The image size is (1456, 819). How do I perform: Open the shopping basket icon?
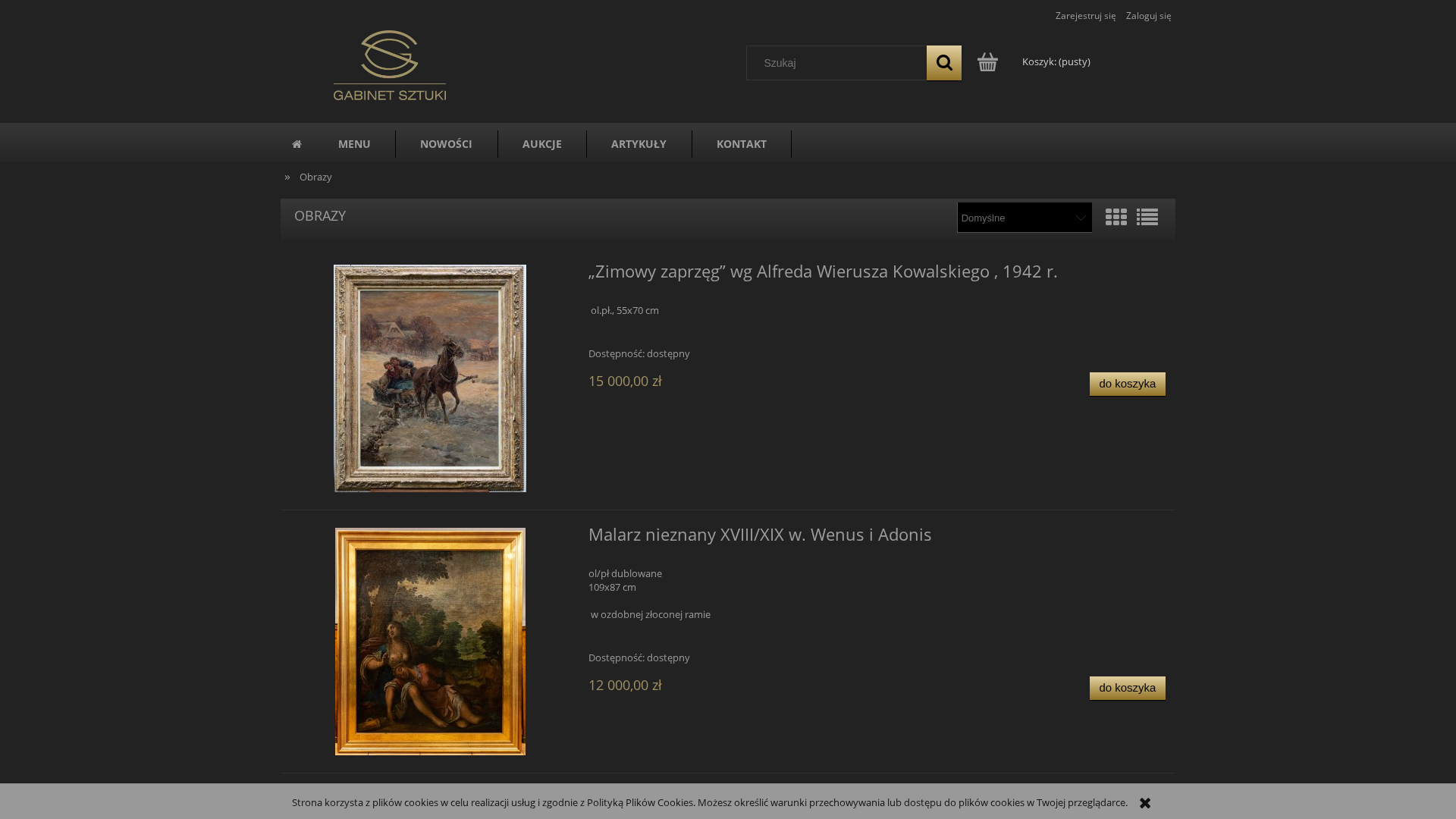[x=987, y=62]
